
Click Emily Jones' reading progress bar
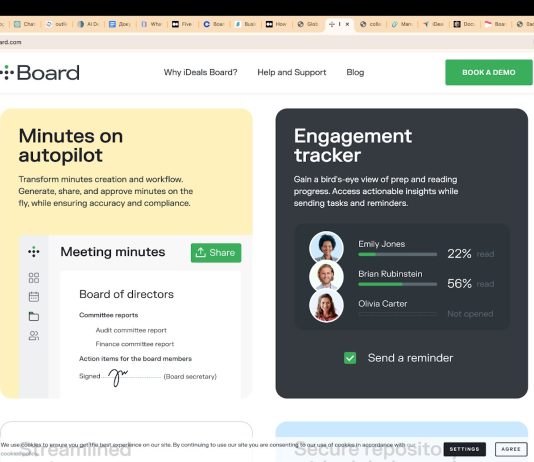click(x=397, y=254)
